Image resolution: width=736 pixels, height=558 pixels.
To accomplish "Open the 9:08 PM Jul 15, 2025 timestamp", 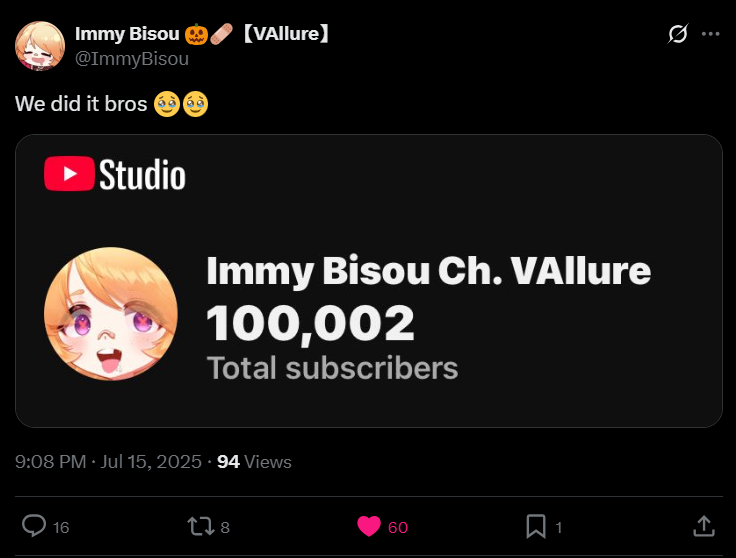I will click(x=107, y=462).
